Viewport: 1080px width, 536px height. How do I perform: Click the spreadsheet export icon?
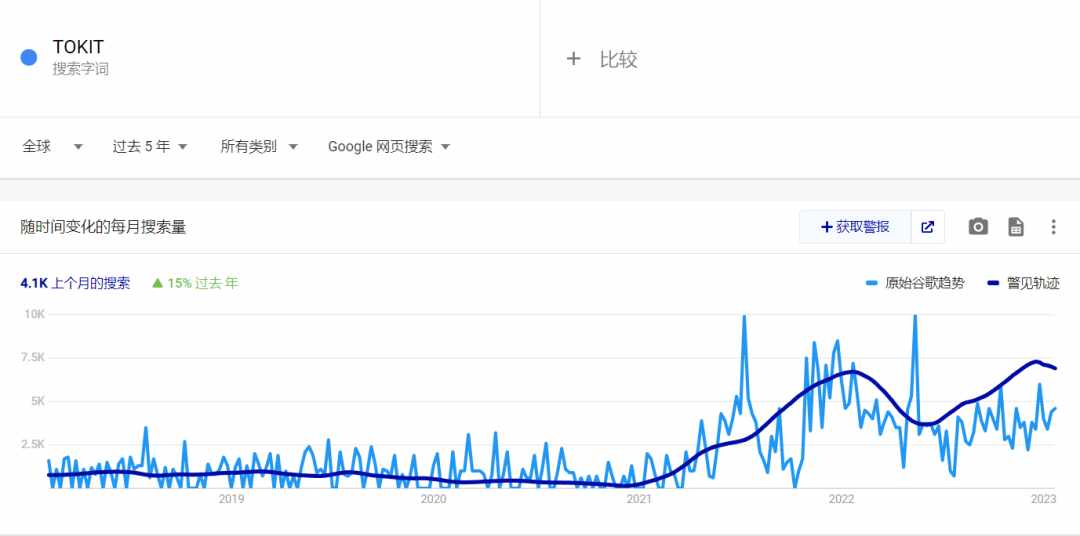pos(1016,227)
